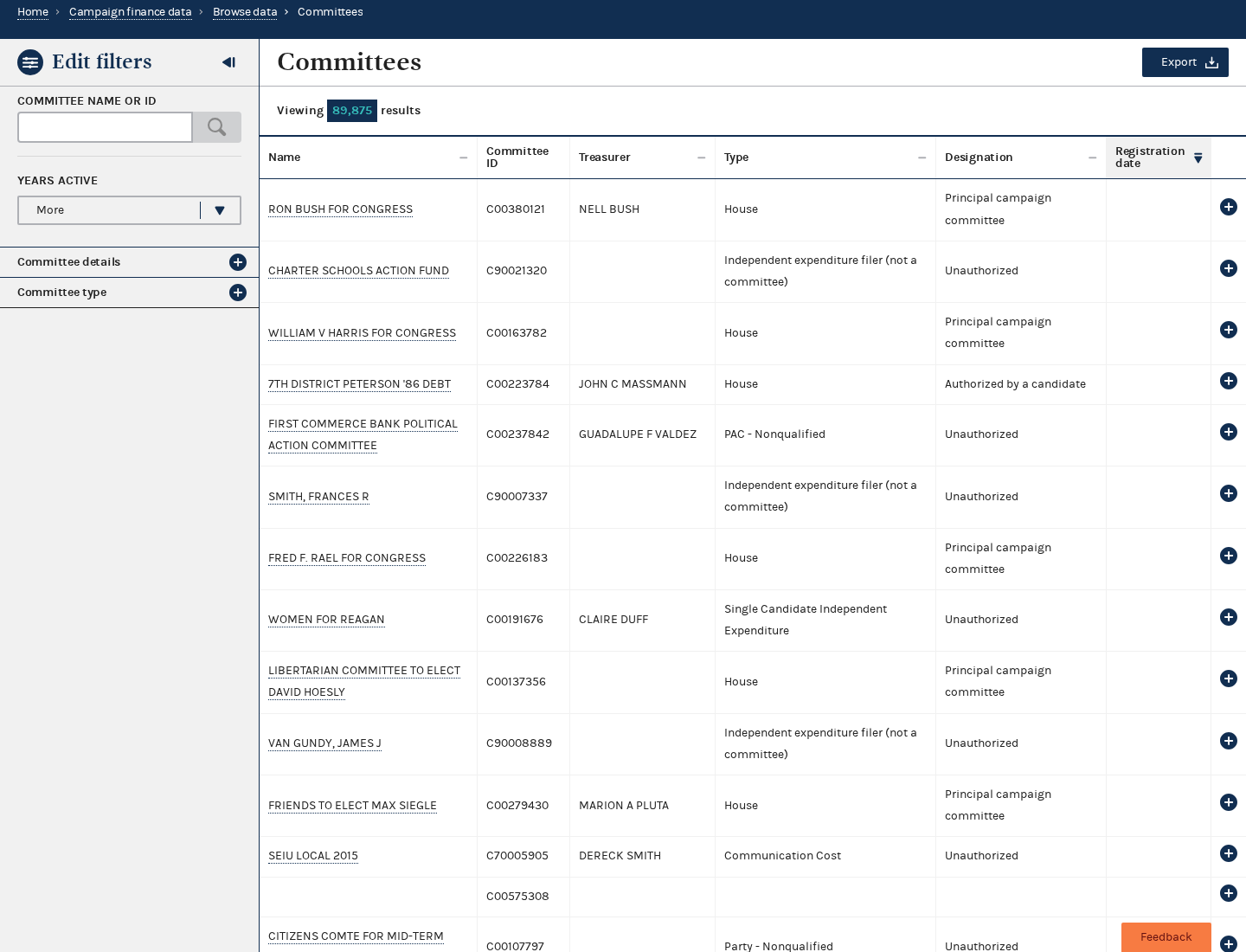The width and height of the screenshot is (1246, 952).
Task: Sort the table by Name column
Action: tap(368, 158)
